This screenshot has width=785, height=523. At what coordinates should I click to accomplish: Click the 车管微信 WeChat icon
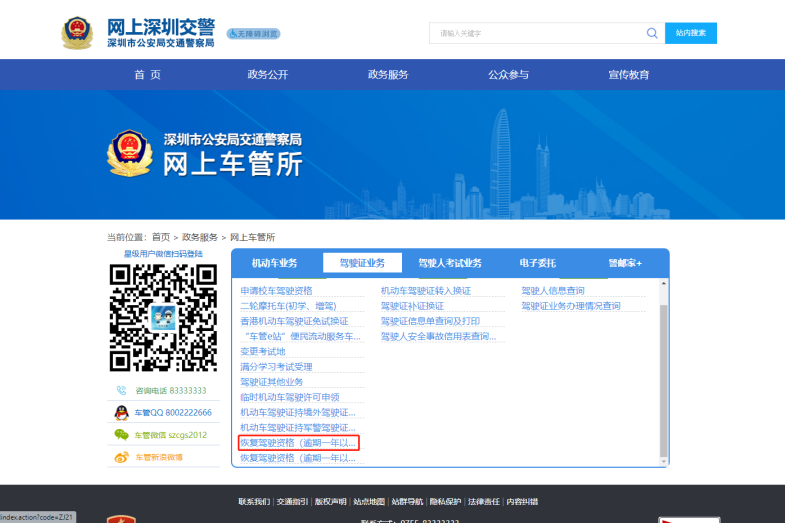(121, 435)
